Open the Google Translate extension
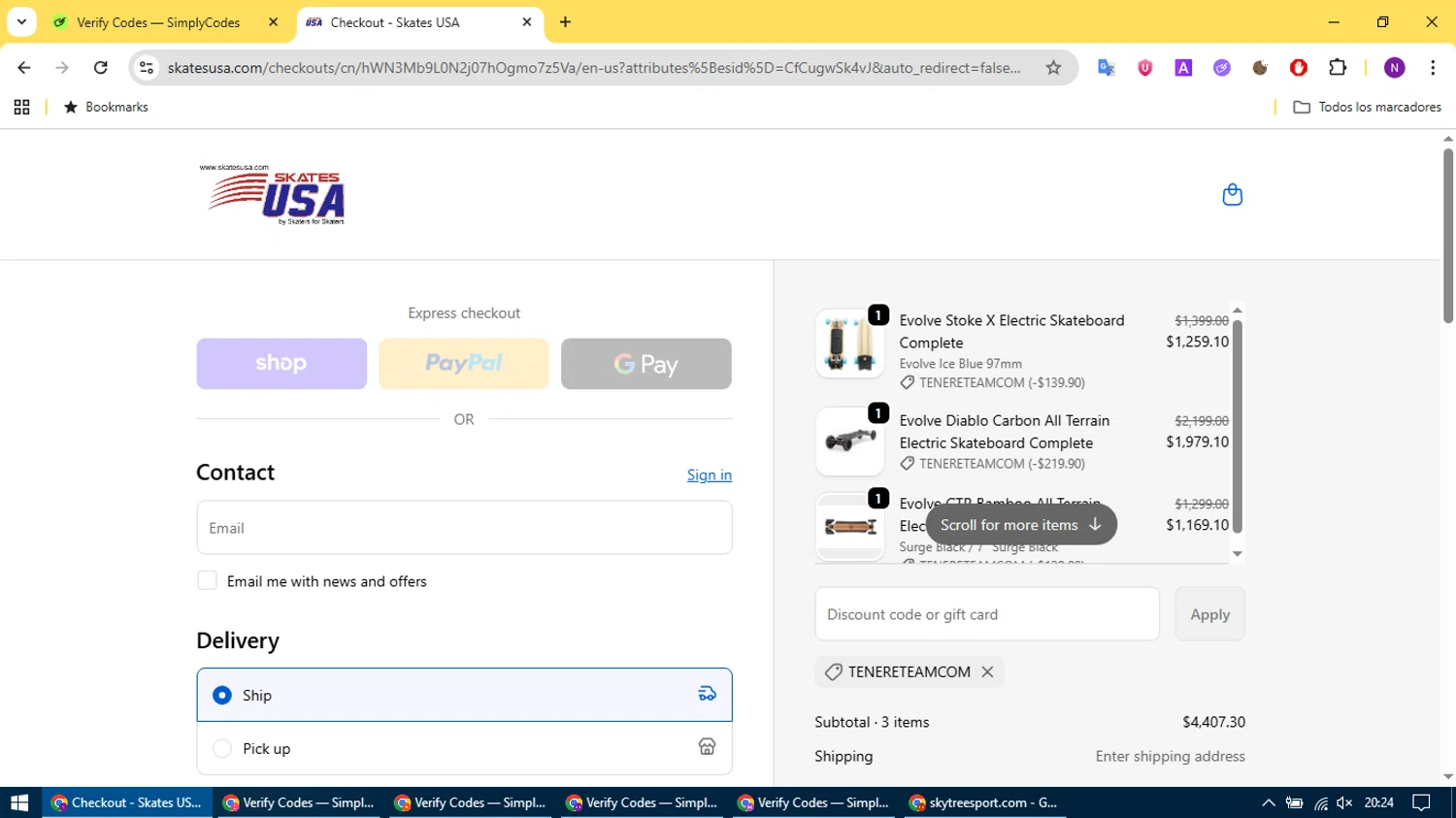 tap(1106, 68)
